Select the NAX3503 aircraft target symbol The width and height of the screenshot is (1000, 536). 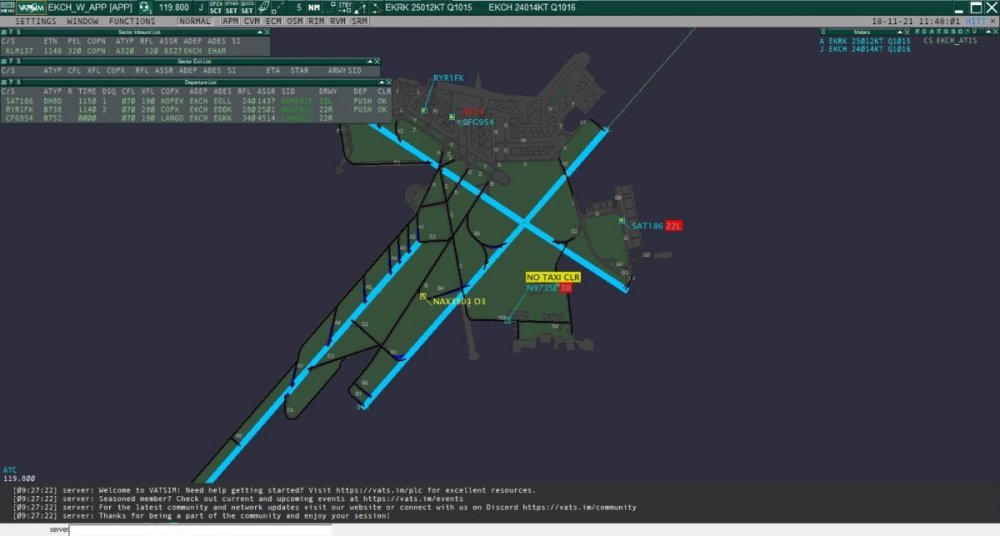[423, 296]
